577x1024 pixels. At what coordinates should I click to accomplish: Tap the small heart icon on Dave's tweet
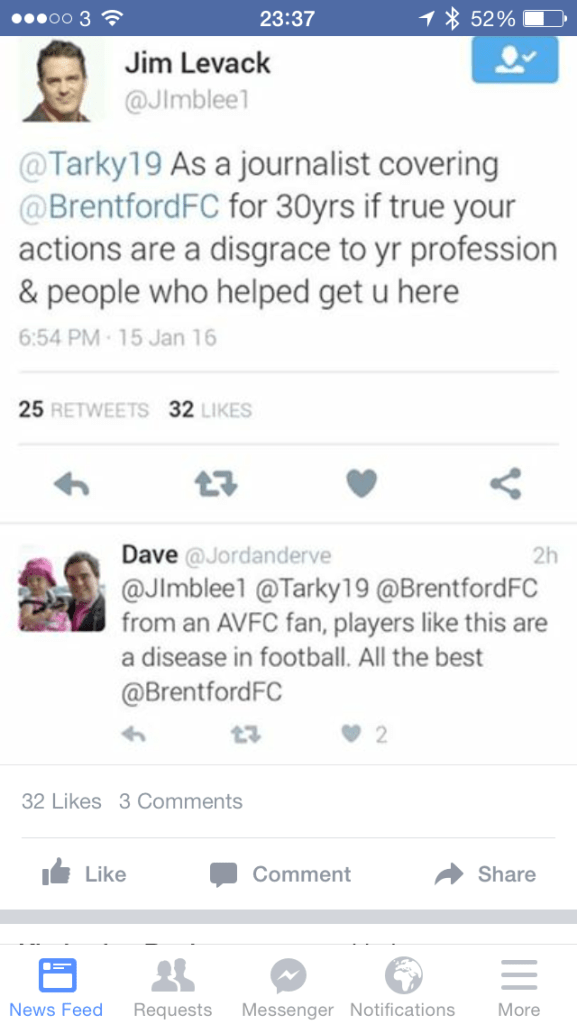click(x=351, y=735)
